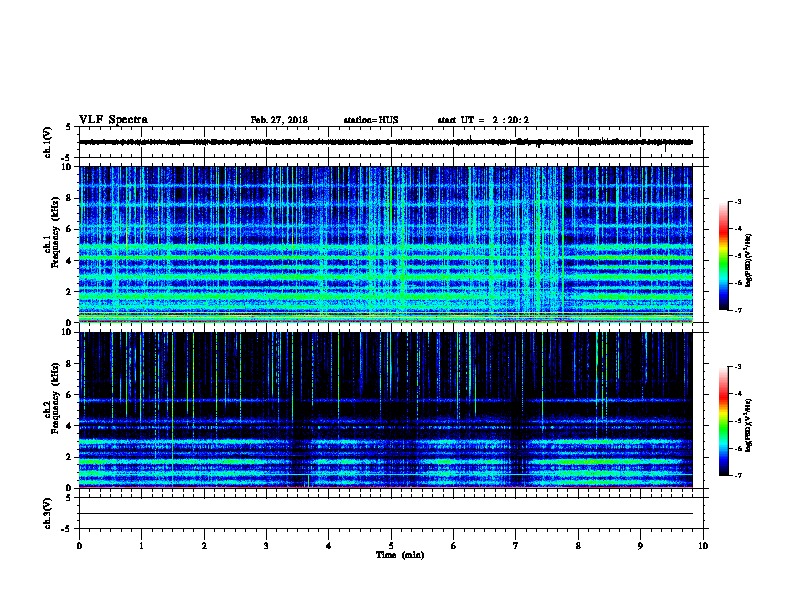Click the ch.2 "Frequency (kHz)" axis label
This screenshot has height=612, width=792.
tap(56, 398)
